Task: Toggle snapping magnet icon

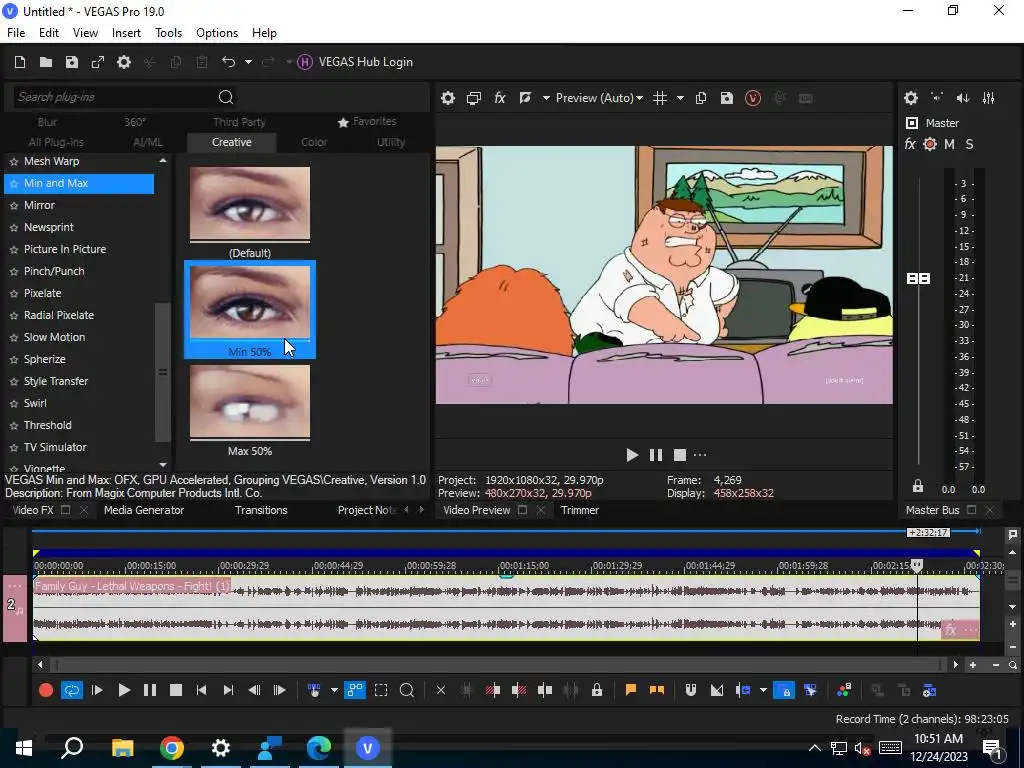Action: pyautogui.click(x=690, y=690)
